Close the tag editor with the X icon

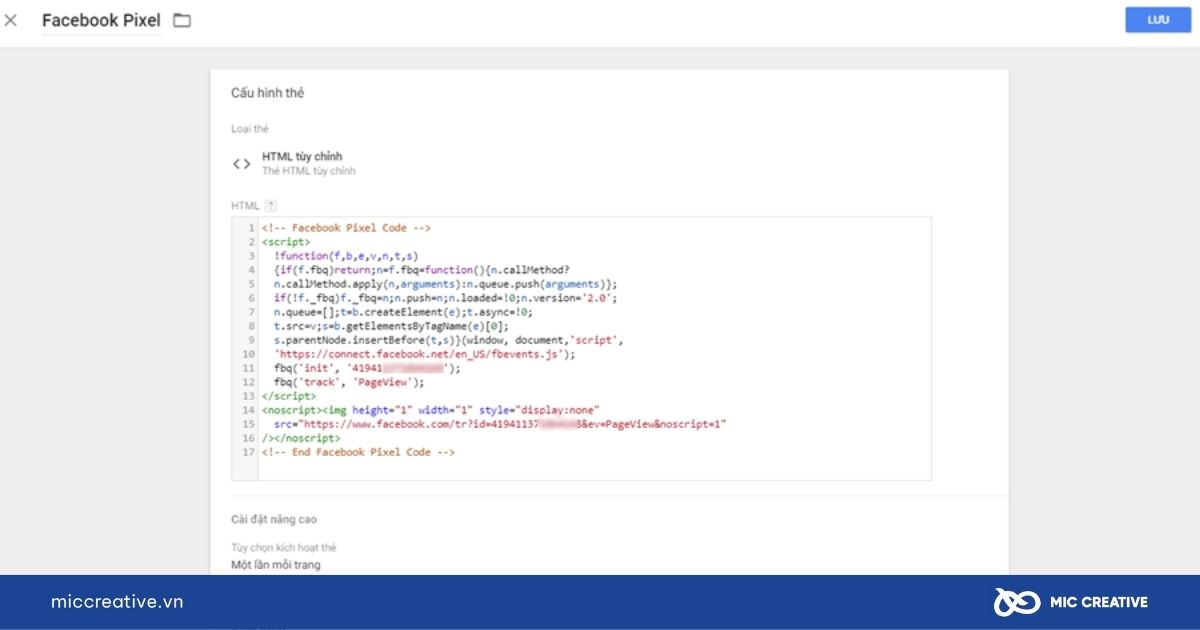pos(11,20)
